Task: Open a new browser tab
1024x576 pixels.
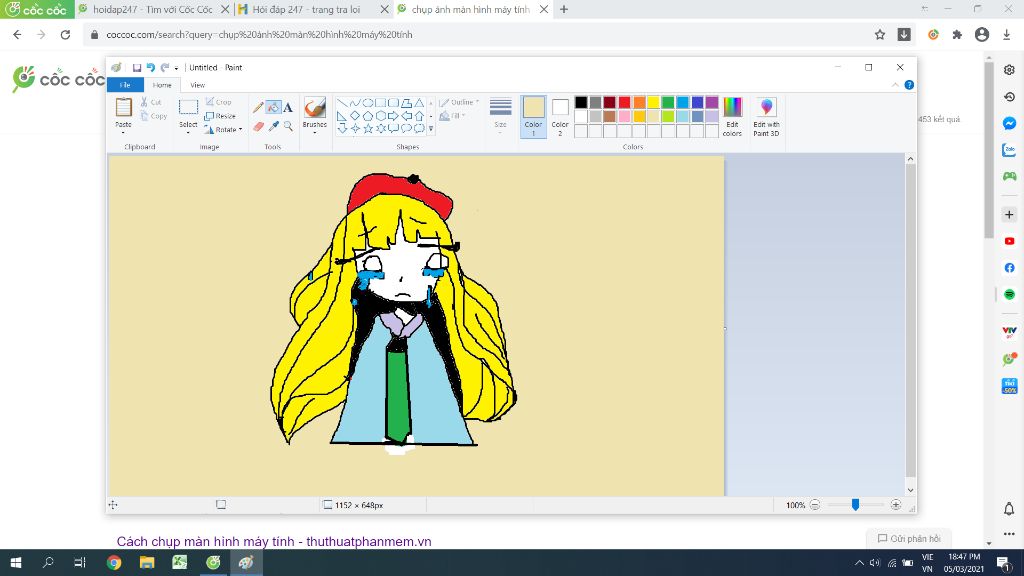Action: pos(564,10)
